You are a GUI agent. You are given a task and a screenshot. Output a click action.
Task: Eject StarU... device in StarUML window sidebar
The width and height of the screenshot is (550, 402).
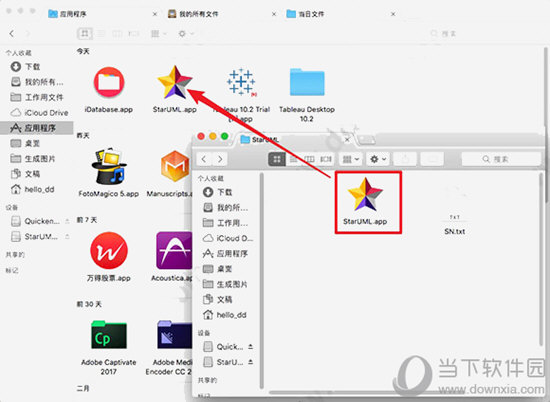coord(250,362)
